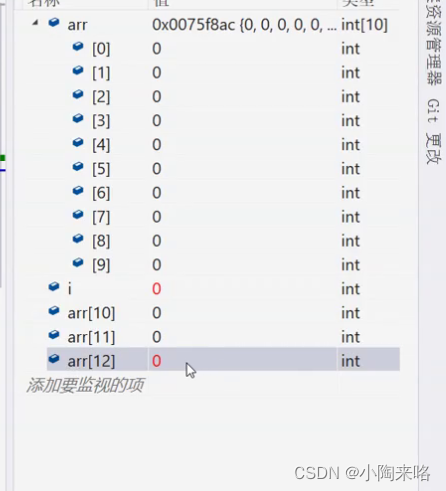Click the red value of variable i
Image resolution: width=446 pixels, height=491 pixels.
tap(157, 289)
